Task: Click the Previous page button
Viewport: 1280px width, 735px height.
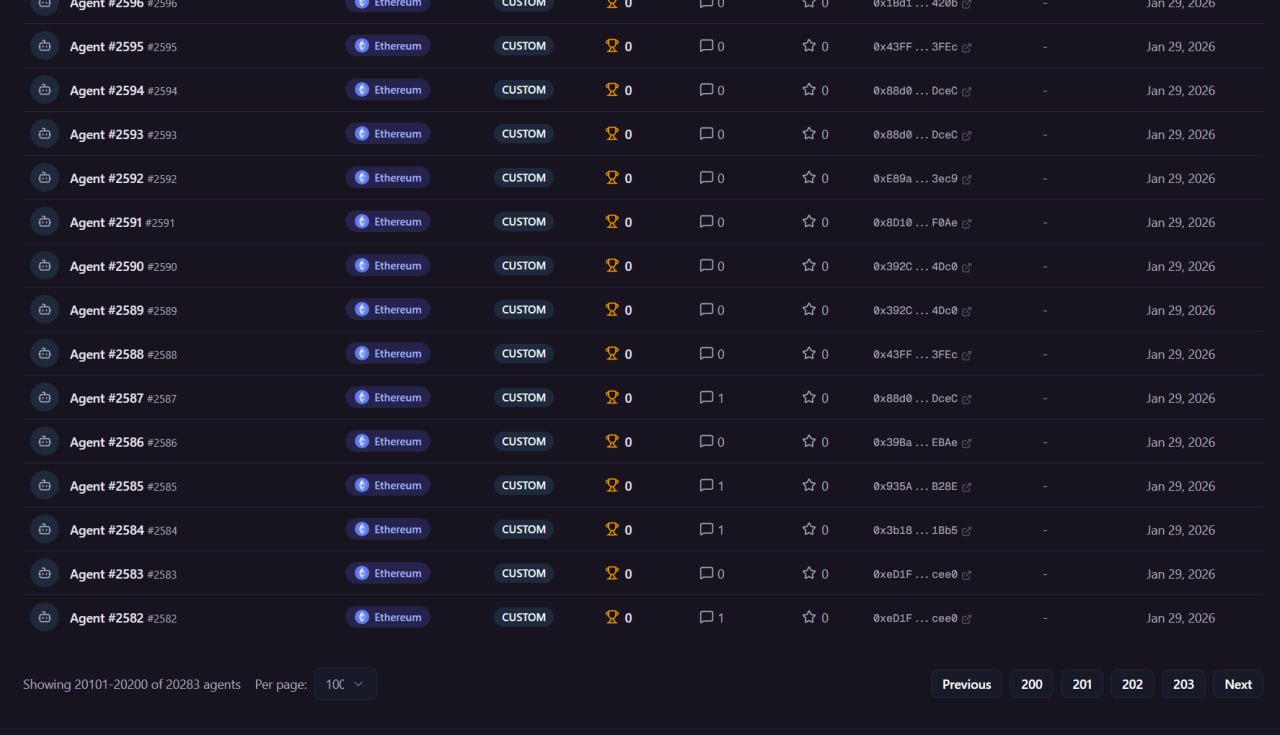Action: (966, 684)
